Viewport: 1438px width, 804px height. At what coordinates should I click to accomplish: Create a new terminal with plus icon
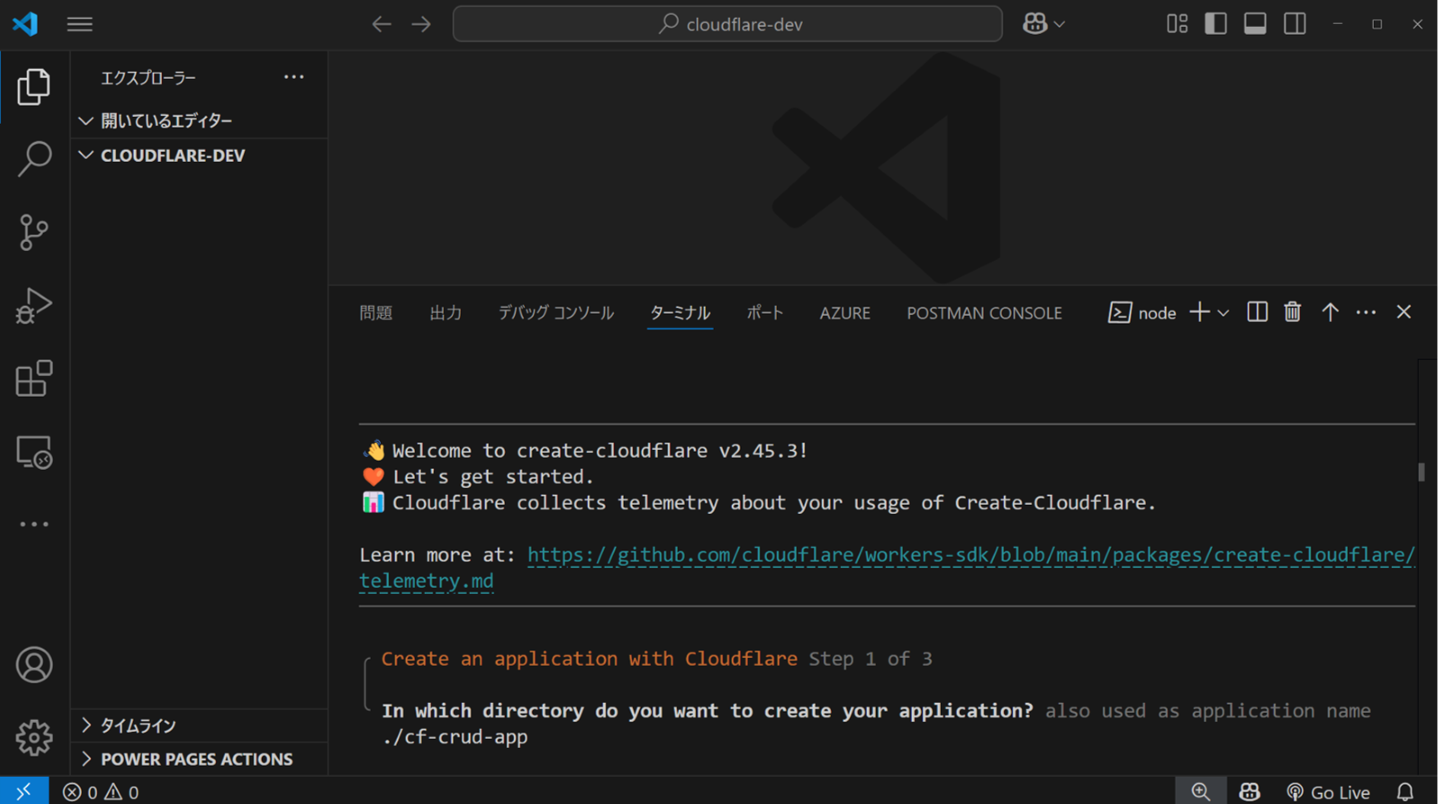(1200, 313)
